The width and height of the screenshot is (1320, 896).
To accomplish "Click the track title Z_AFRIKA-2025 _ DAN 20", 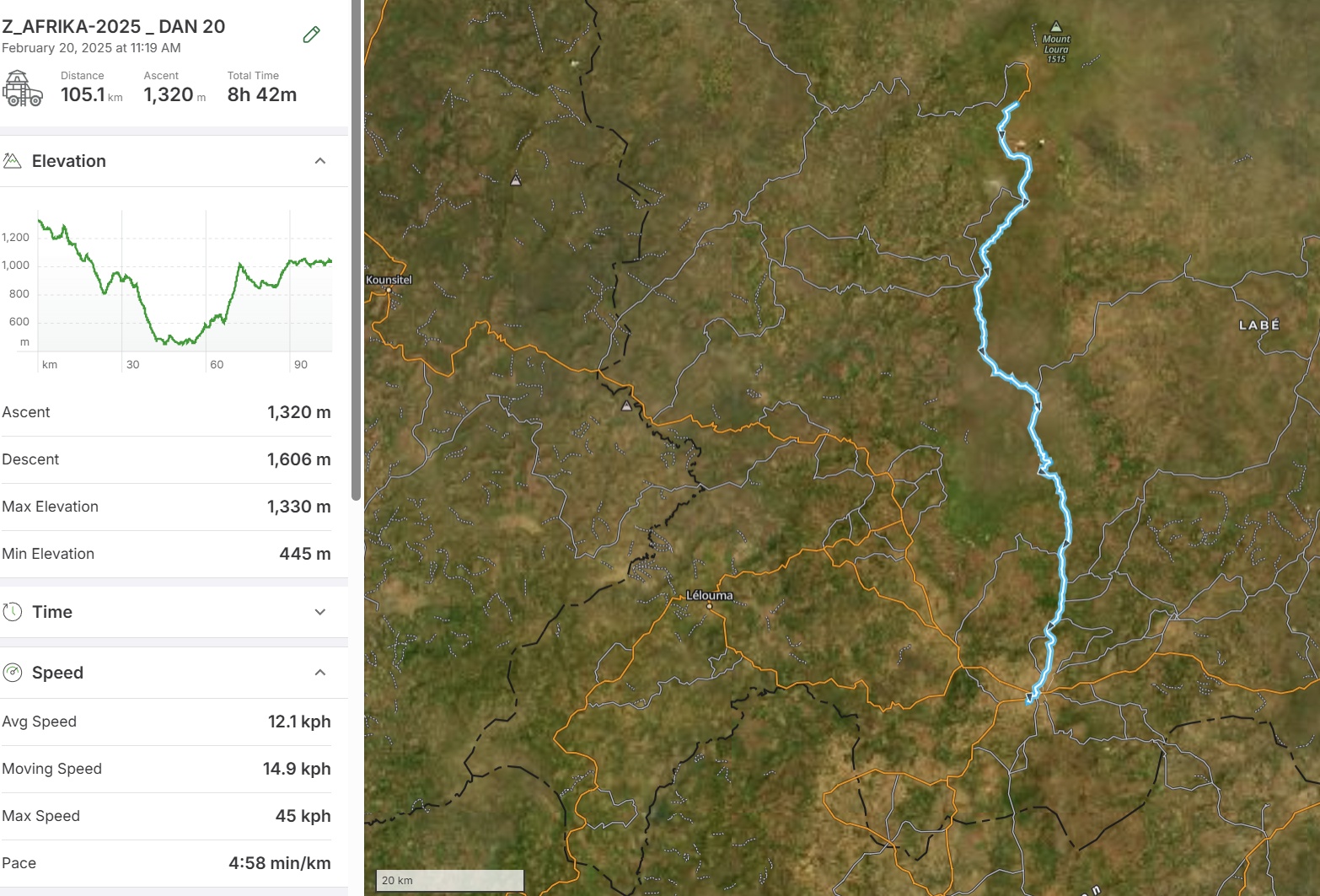I will [x=114, y=26].
